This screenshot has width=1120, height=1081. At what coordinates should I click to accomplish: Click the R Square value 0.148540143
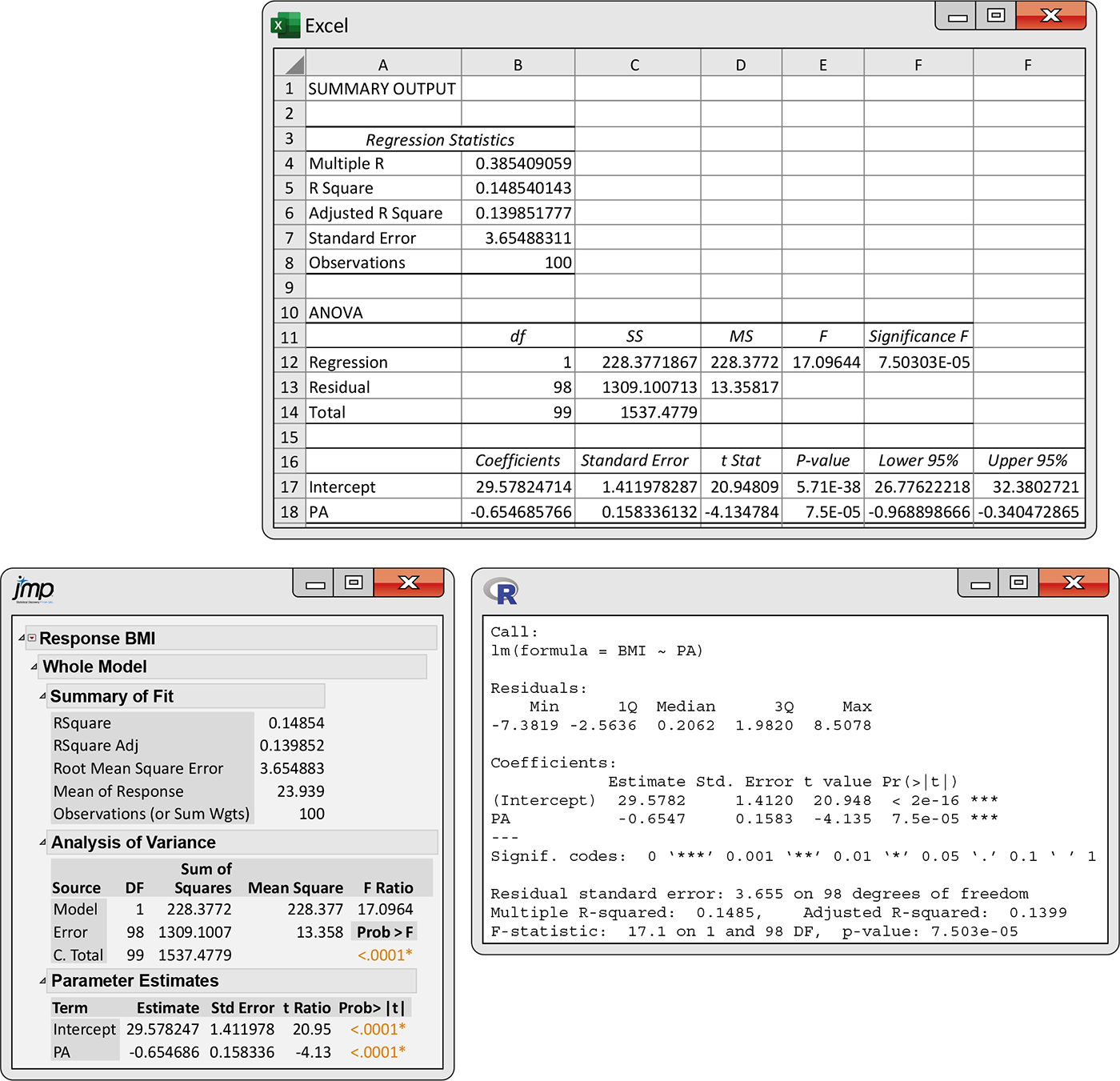pos(518,189)
